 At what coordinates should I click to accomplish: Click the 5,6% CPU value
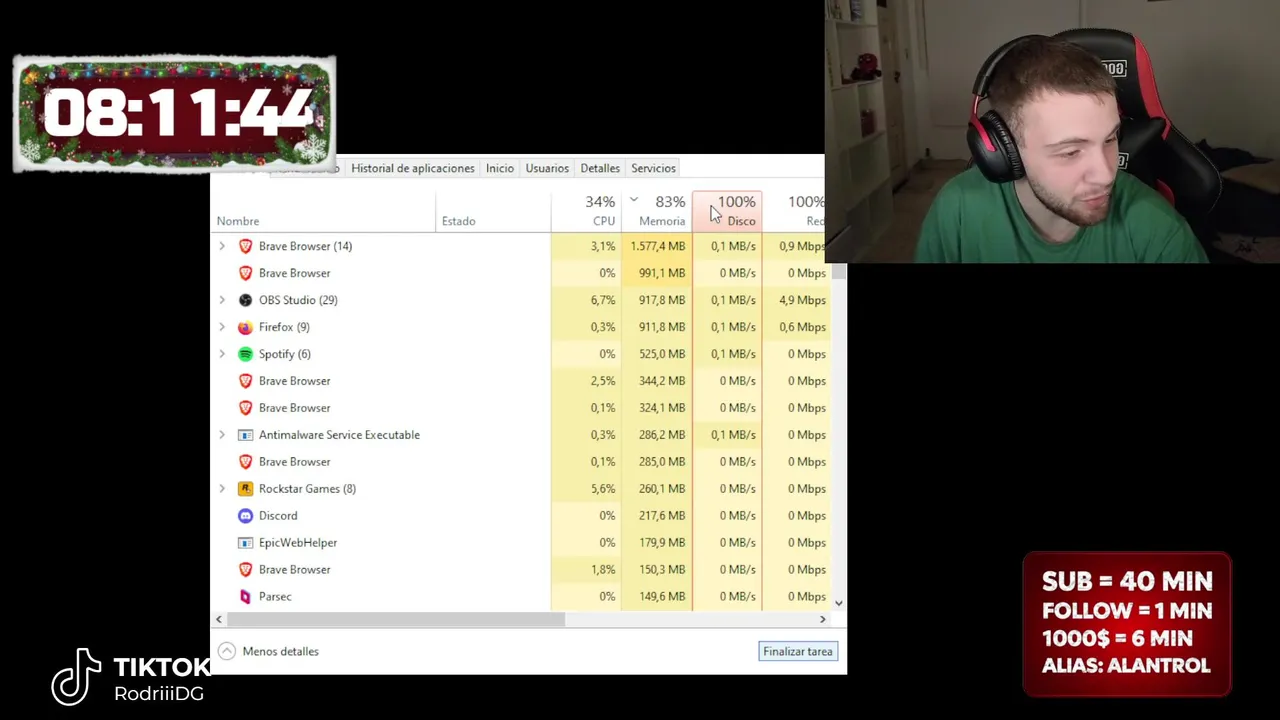click(x=603, y=489)
